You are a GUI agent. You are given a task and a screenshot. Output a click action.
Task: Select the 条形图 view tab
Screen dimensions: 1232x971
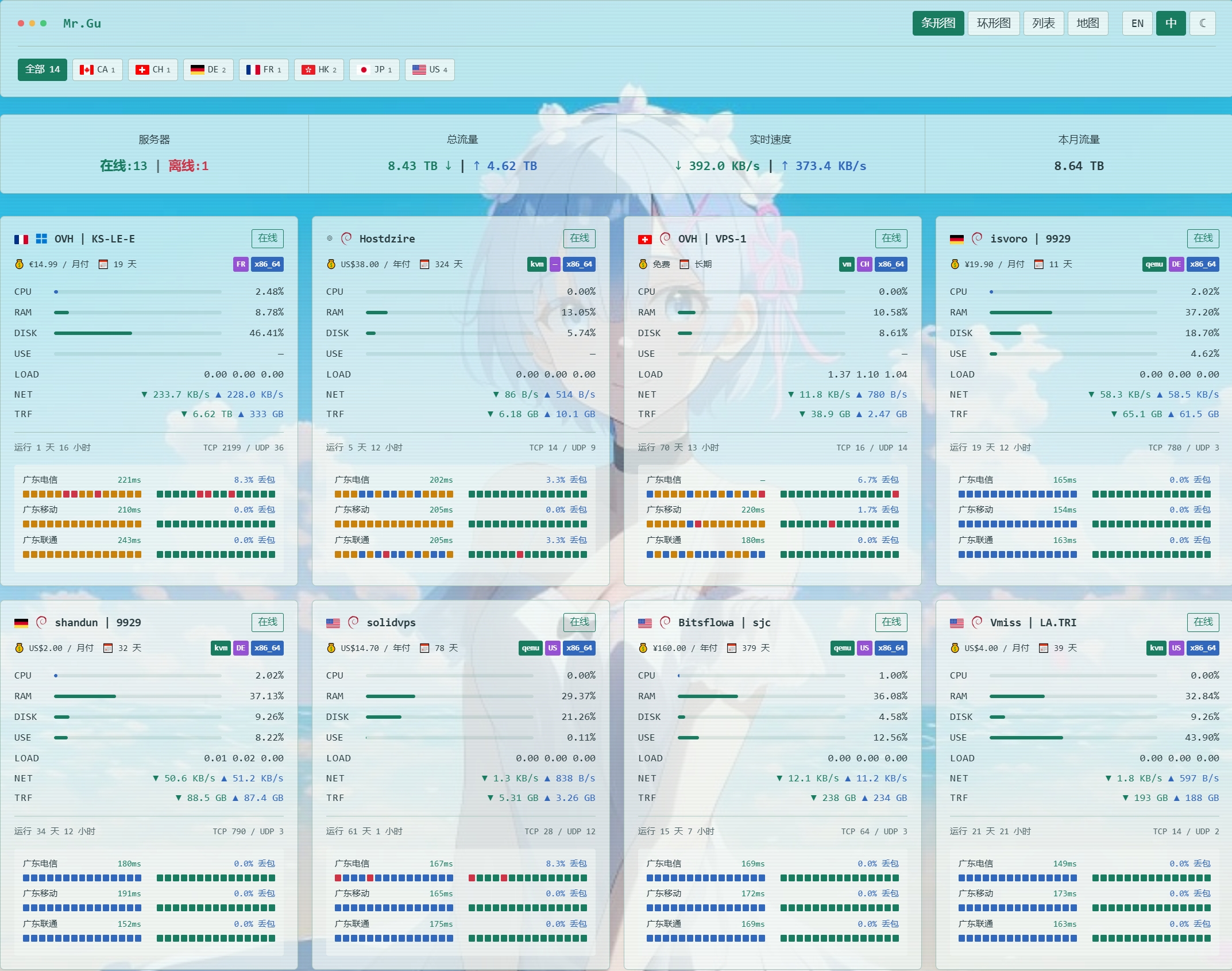(938, 24)
